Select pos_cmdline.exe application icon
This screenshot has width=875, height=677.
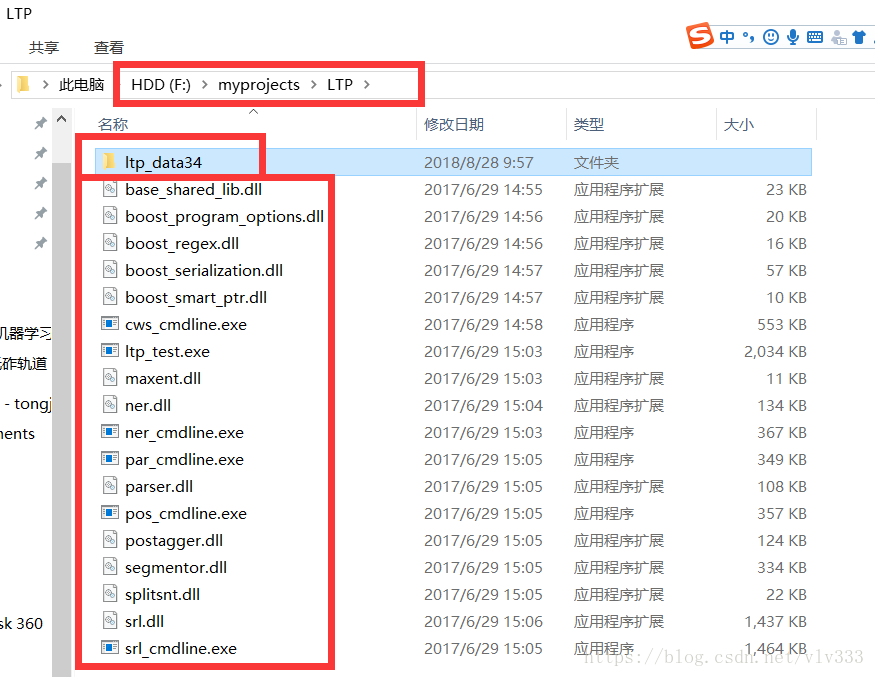coord(110,513)
